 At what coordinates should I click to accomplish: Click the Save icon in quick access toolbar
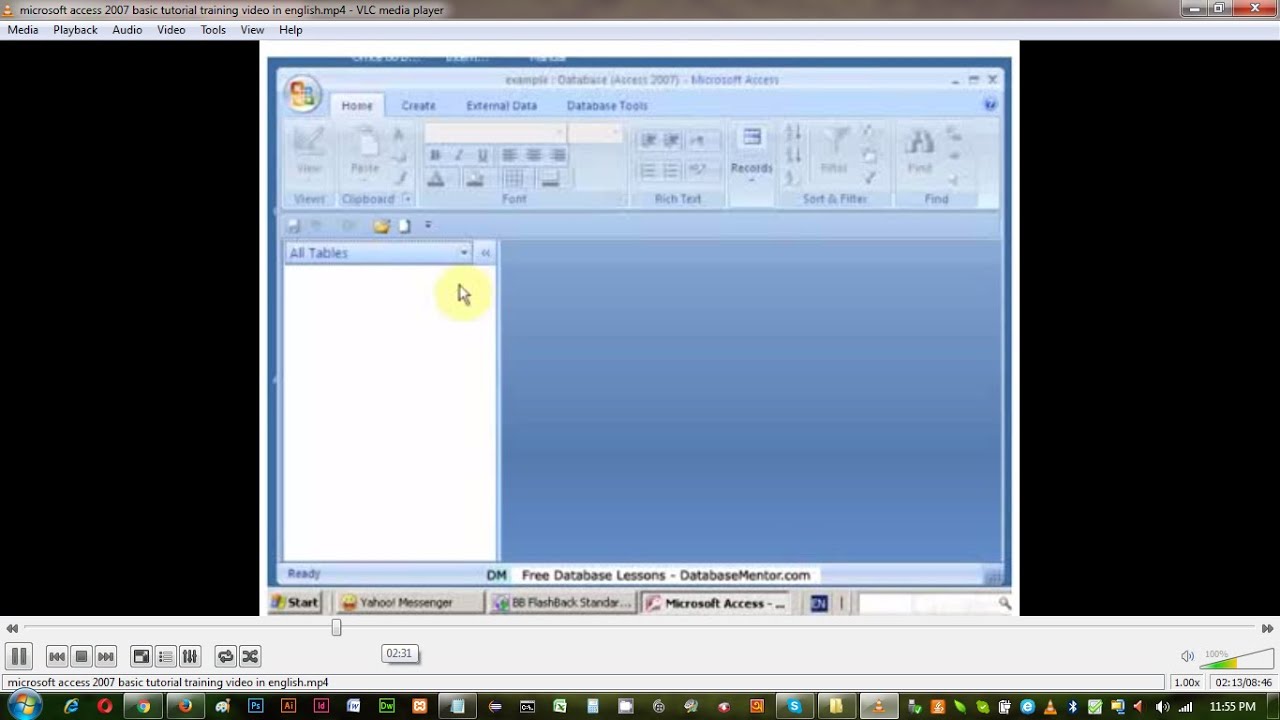coord(294,226)
